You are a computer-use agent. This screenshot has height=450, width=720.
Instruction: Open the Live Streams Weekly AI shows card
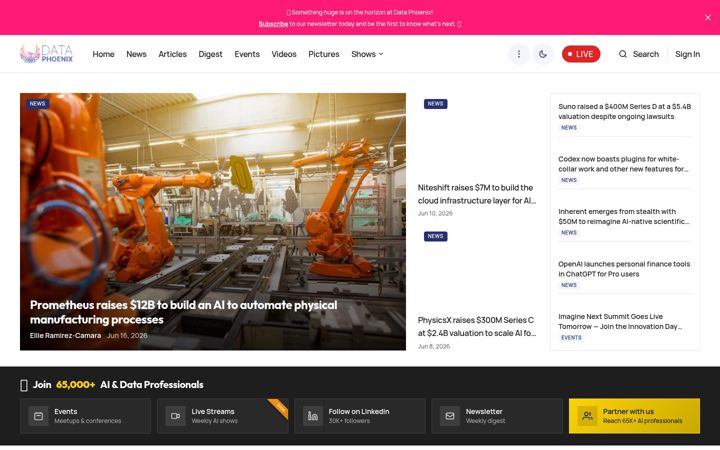coord(223,416)
